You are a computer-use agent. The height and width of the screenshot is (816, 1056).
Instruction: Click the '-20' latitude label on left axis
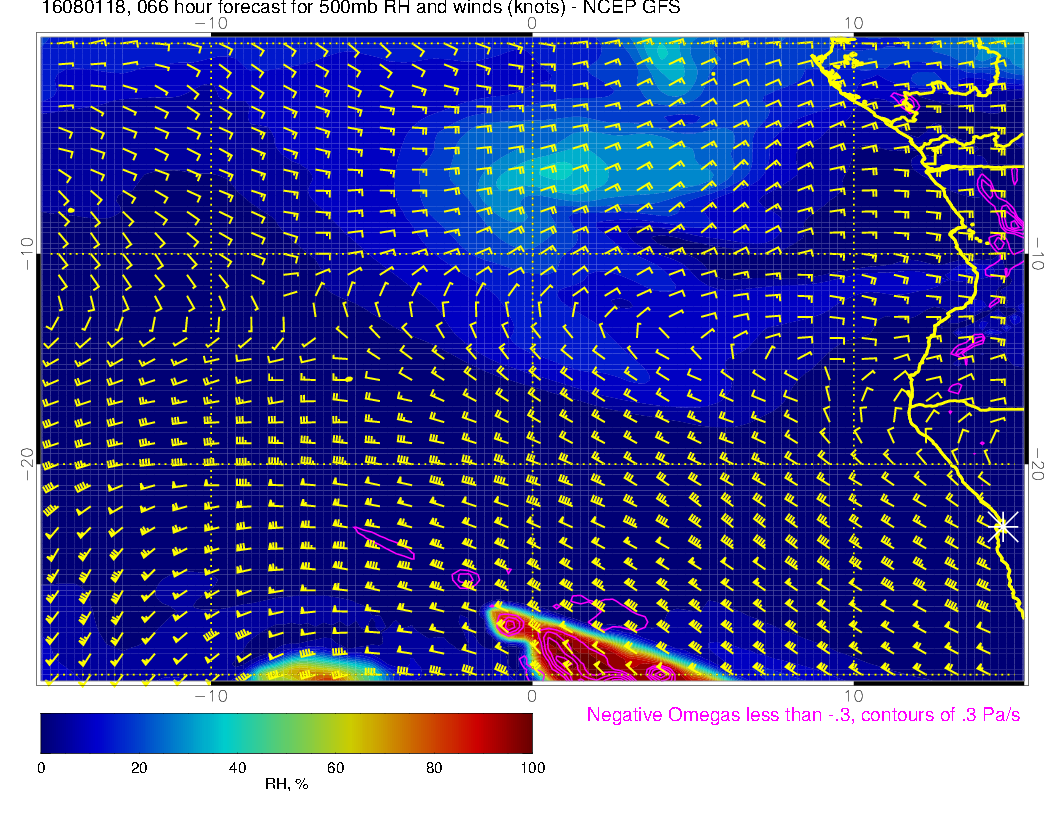(x=27, y=464)
